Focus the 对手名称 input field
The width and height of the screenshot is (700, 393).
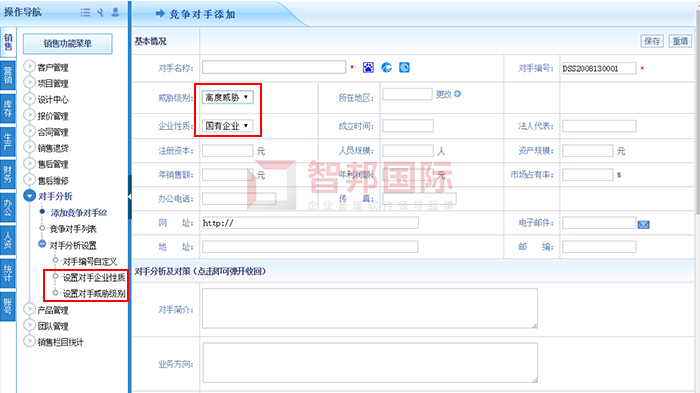(274, 67)
